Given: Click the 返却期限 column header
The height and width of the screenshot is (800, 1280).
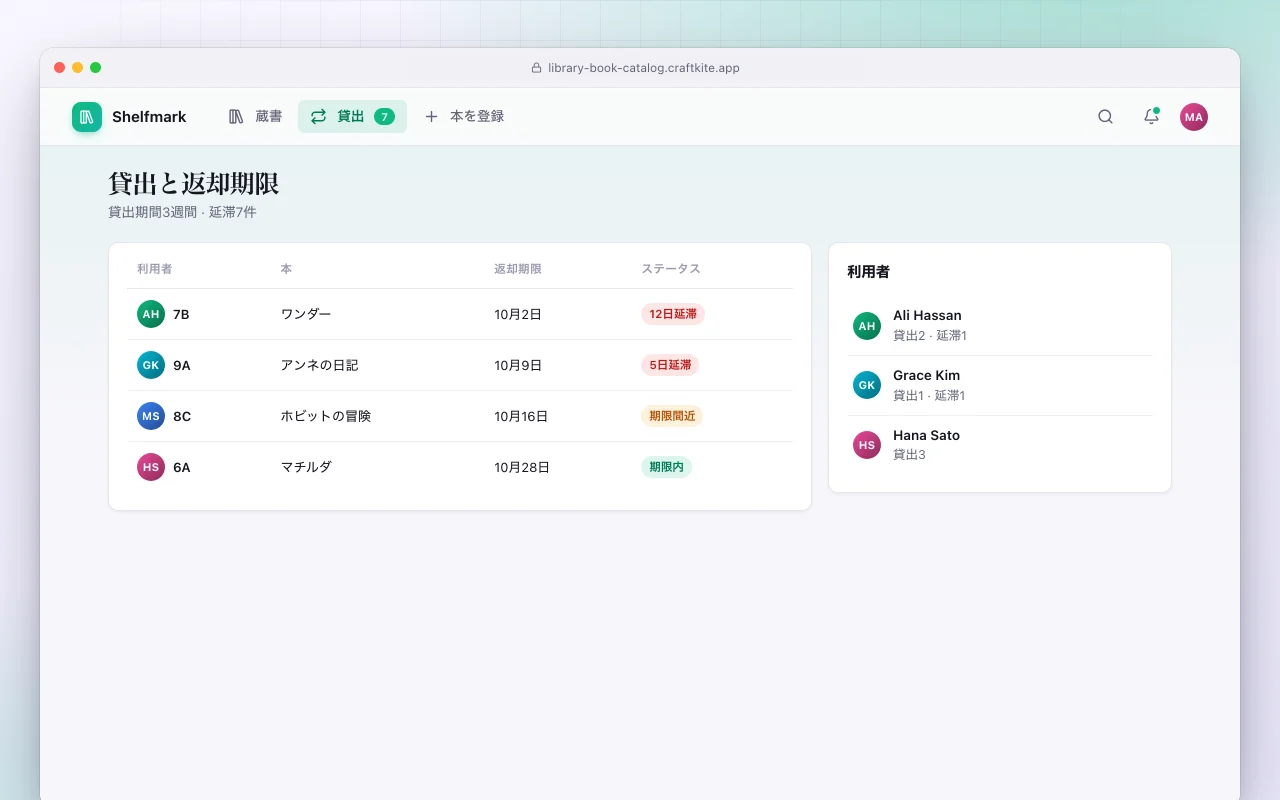Looking at the screenshot, I should coord(518,269).
